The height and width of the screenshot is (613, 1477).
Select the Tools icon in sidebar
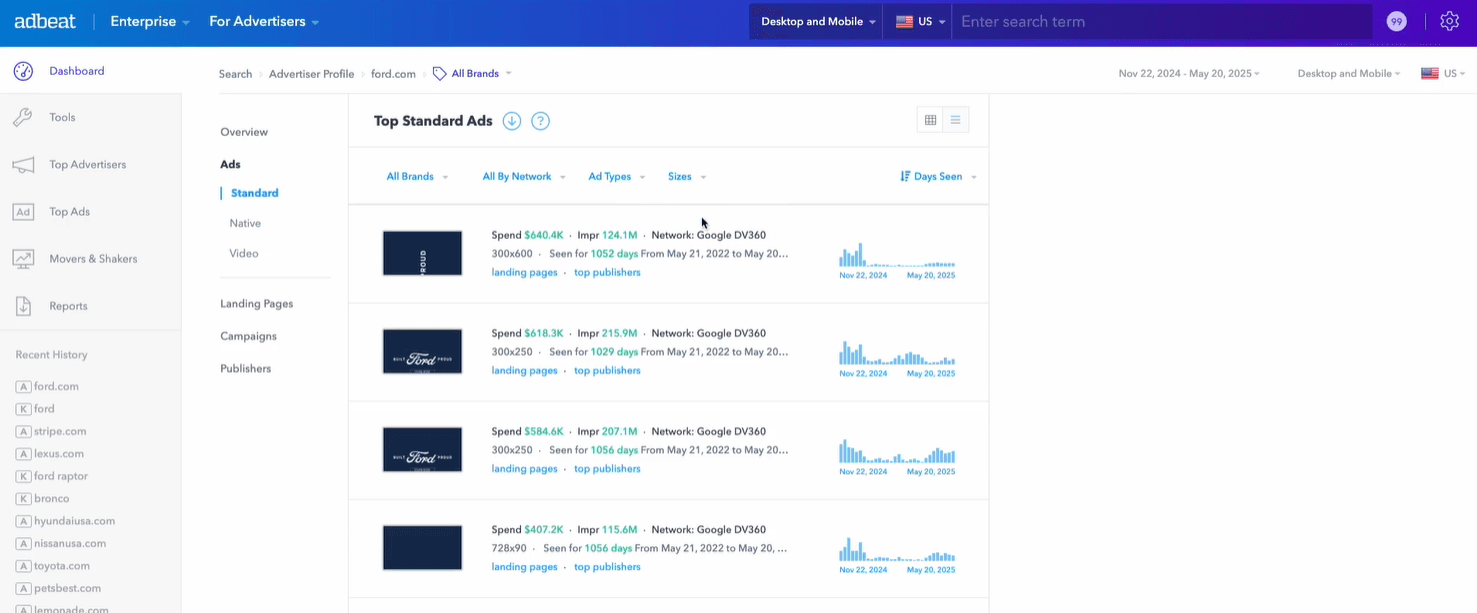coord(62,117)
